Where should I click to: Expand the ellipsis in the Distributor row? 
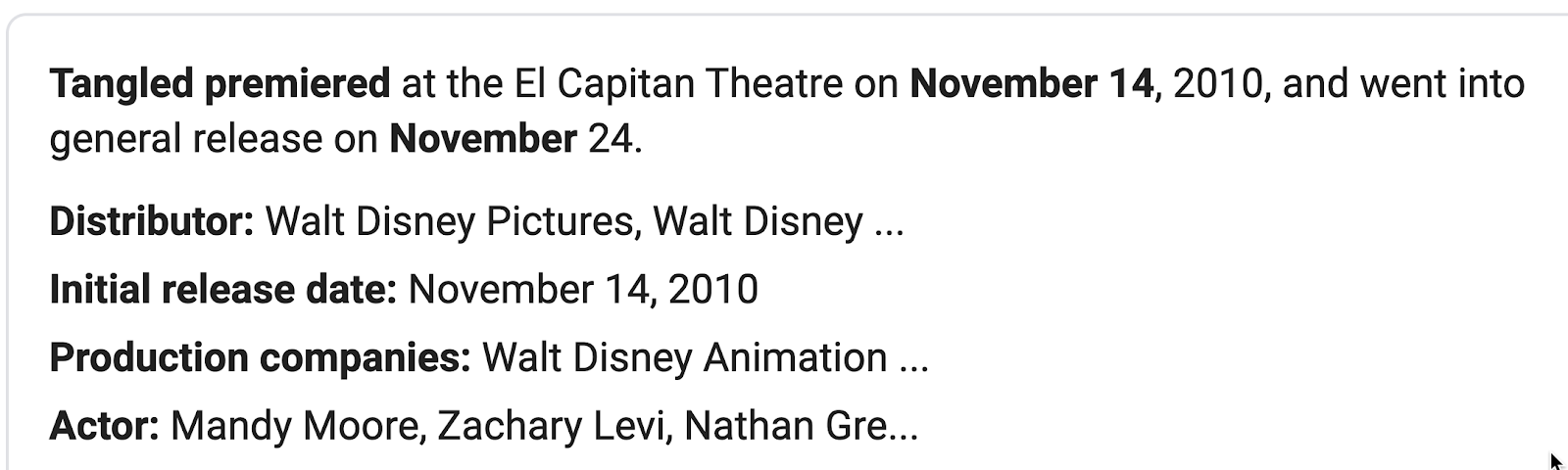[888, 223]
